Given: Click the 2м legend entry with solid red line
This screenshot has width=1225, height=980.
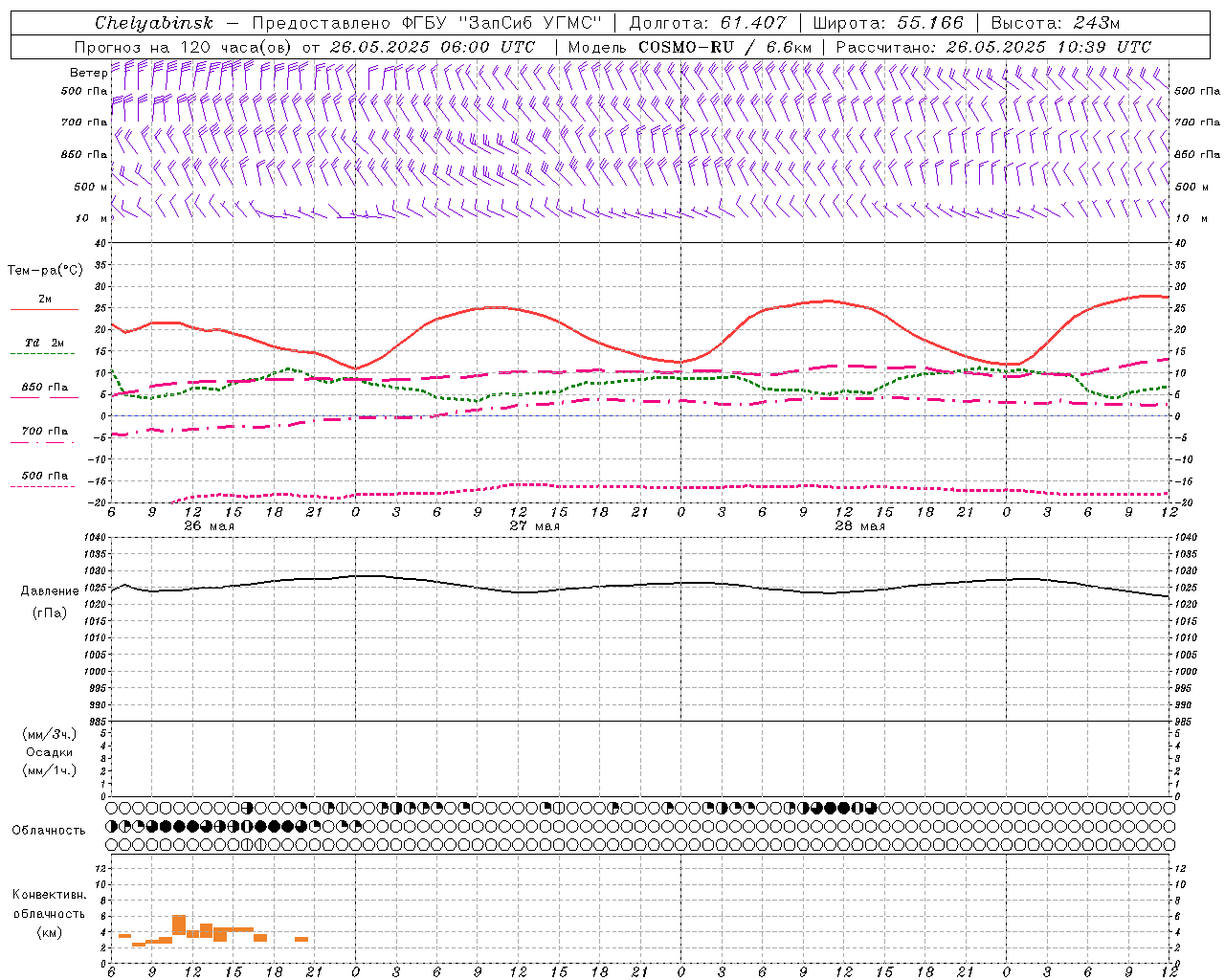Looking at the screenshot, I should tap(45, 300).
